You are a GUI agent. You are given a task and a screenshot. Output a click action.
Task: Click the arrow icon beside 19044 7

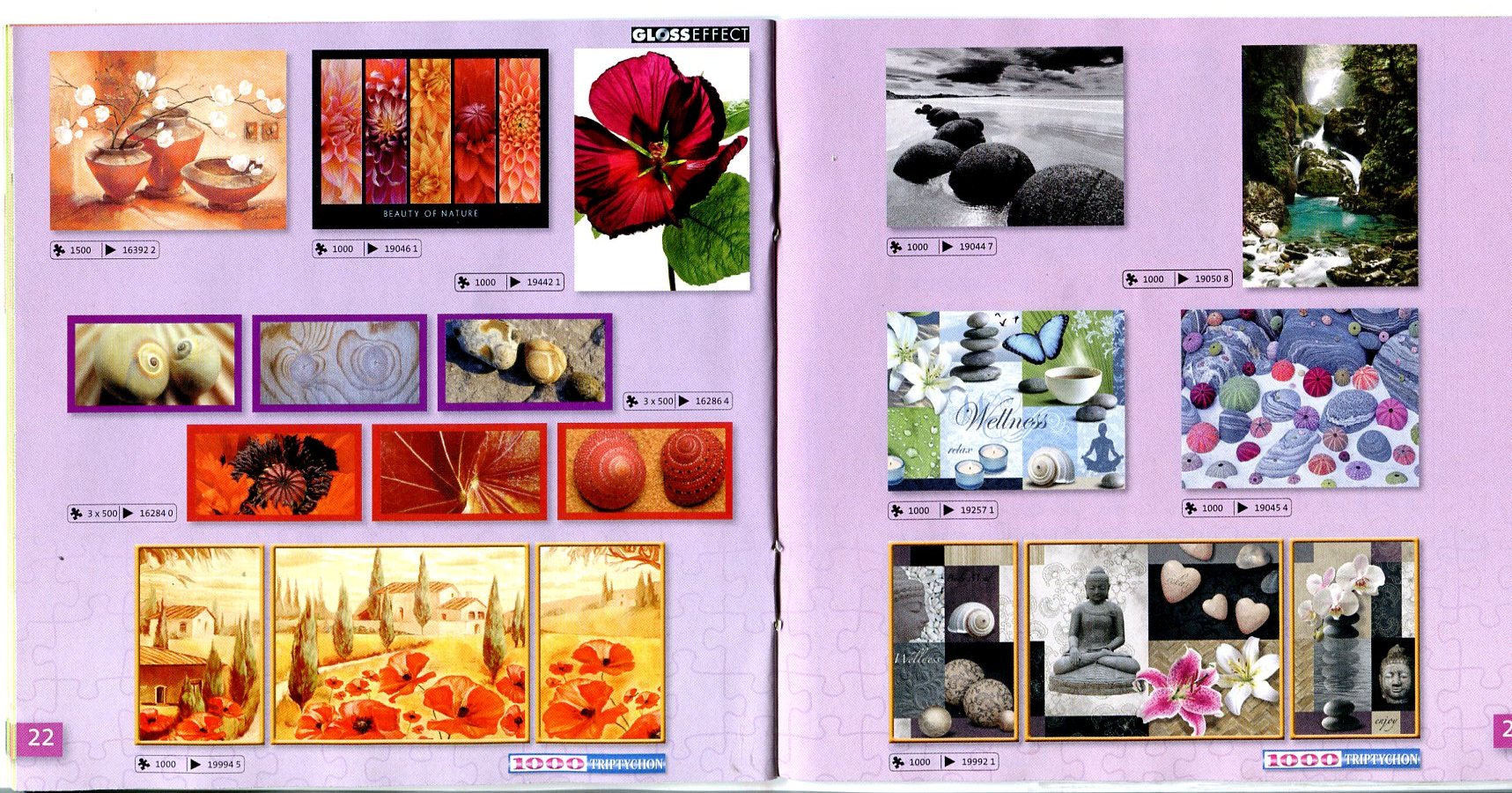[x=948, y=247]
